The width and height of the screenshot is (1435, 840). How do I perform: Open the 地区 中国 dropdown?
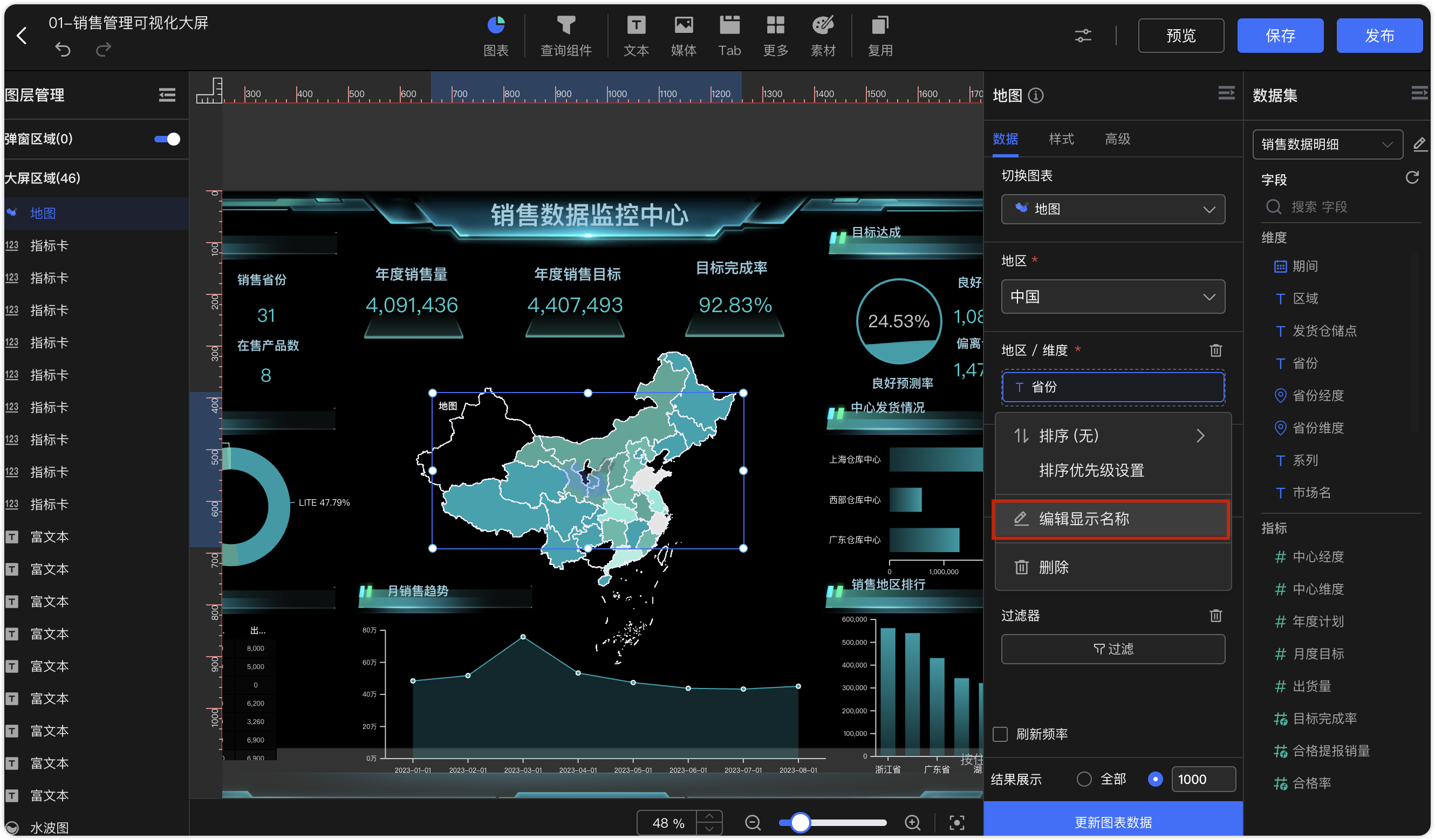pyautogui.click(x=1113, y=297)
